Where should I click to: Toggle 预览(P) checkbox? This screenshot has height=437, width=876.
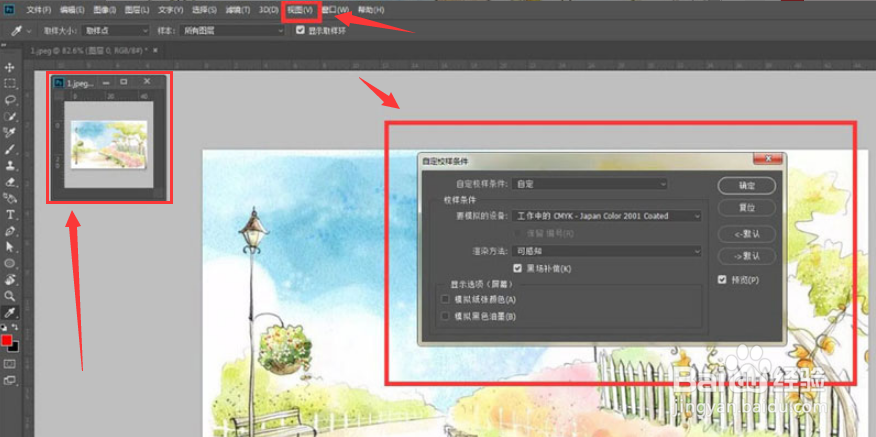pos(722,280)
